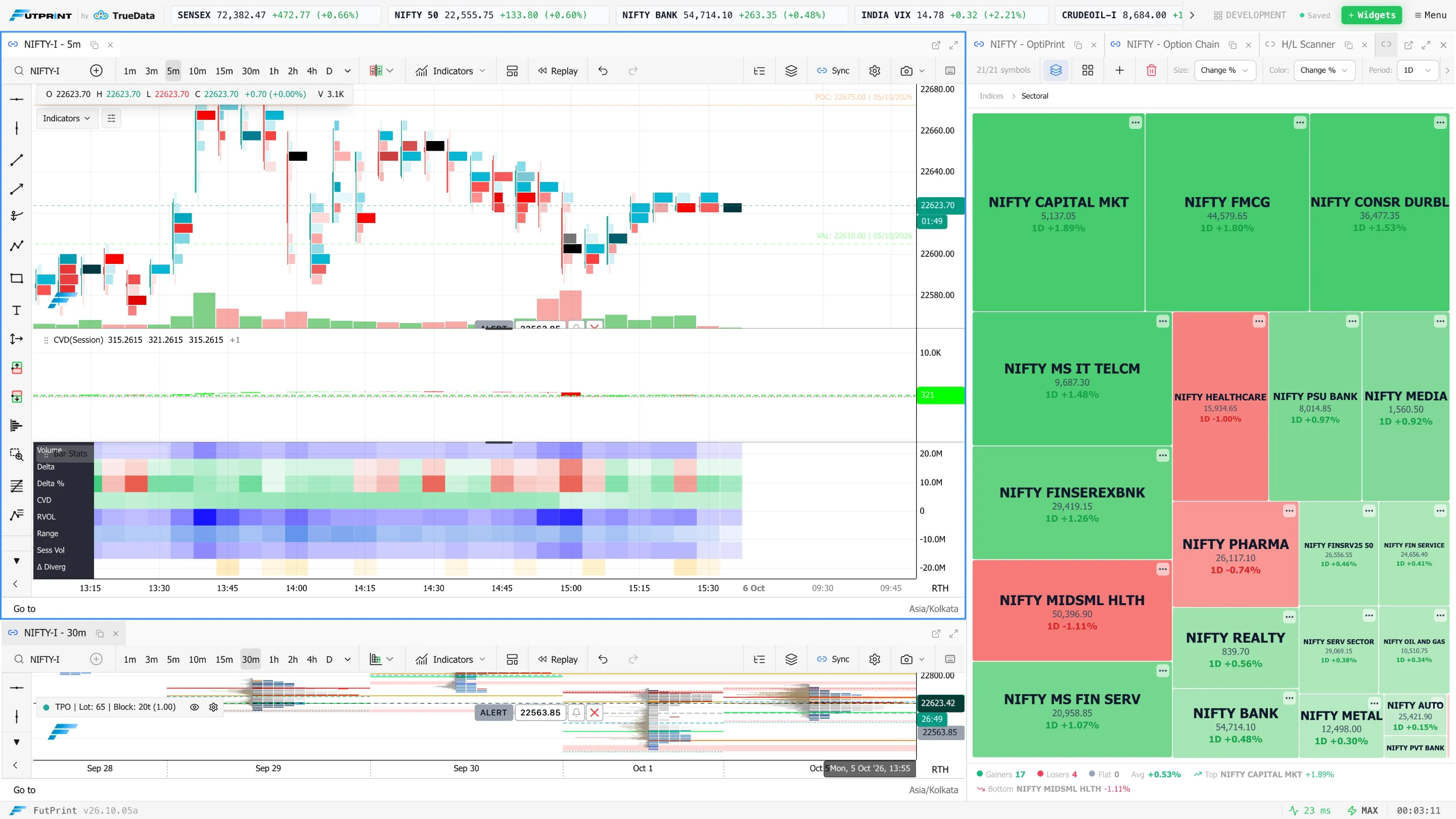This screenshot has width=1456, height=819.
Task: Switch to H/L Scanner tab
Action: (x=1308, y=44)
